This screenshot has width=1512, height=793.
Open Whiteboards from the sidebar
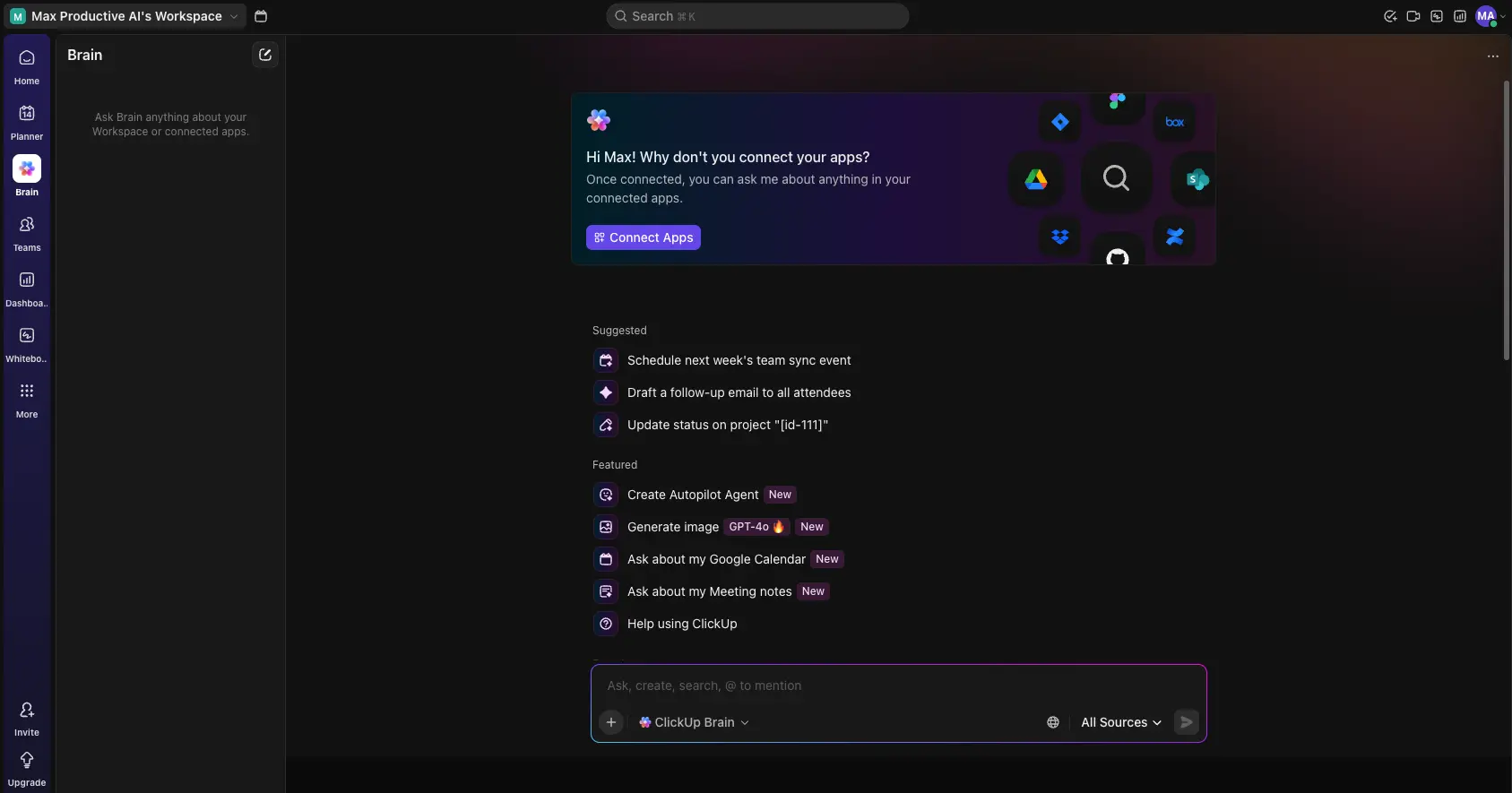pos(27,344)
